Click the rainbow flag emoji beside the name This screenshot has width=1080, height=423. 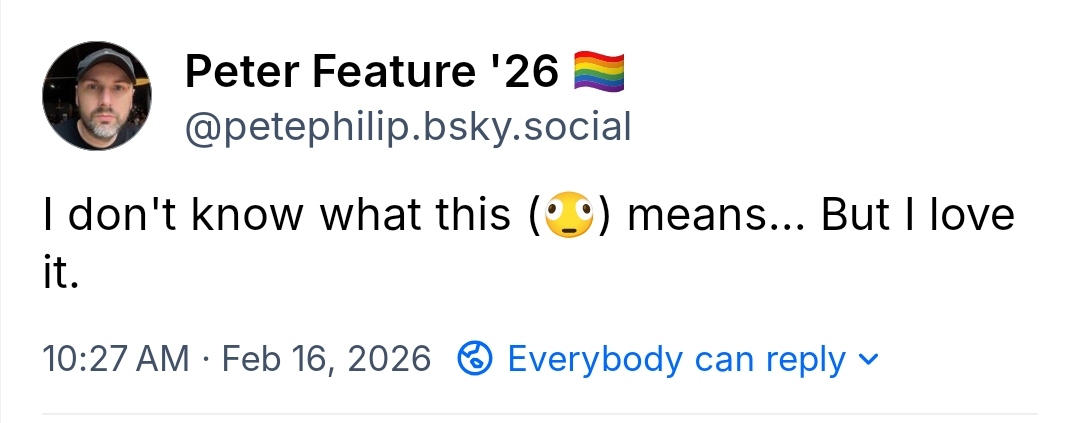[x=599, y=71]
